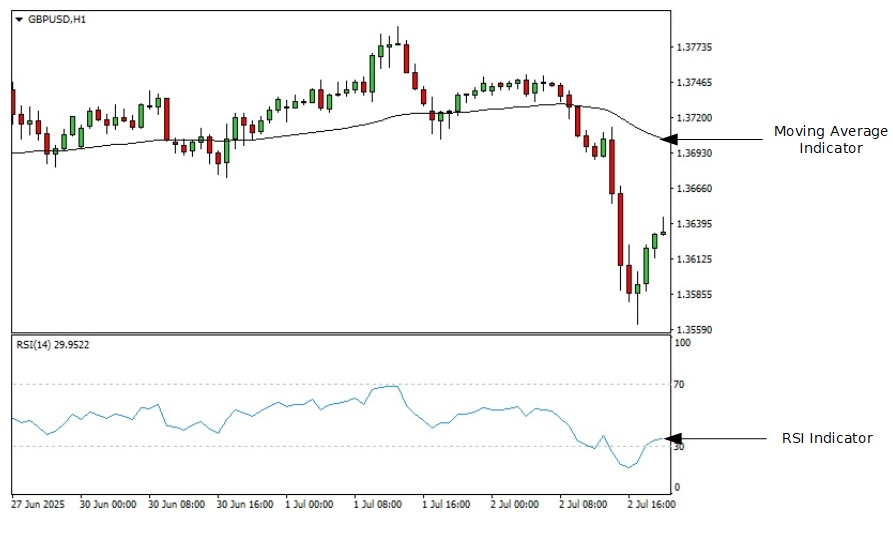Select the RSI Indicator annotation text
893x534 pixels.
click(826, 438)
